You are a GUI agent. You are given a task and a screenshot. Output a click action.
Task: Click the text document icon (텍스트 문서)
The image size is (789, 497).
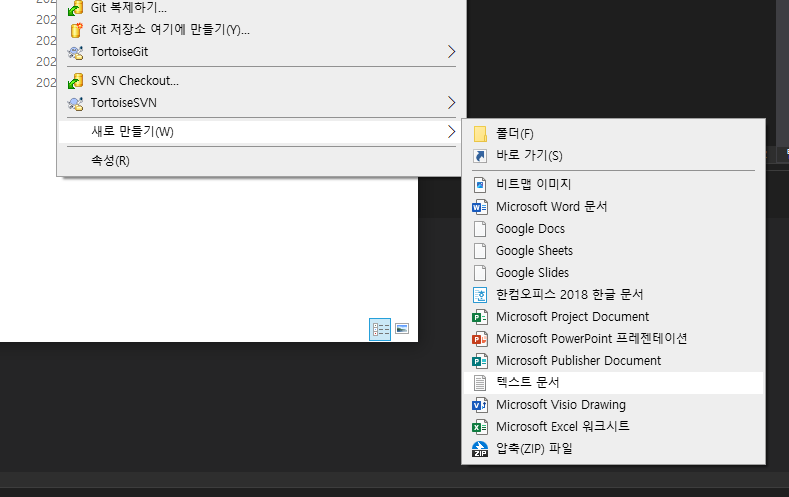pos(480,383)
